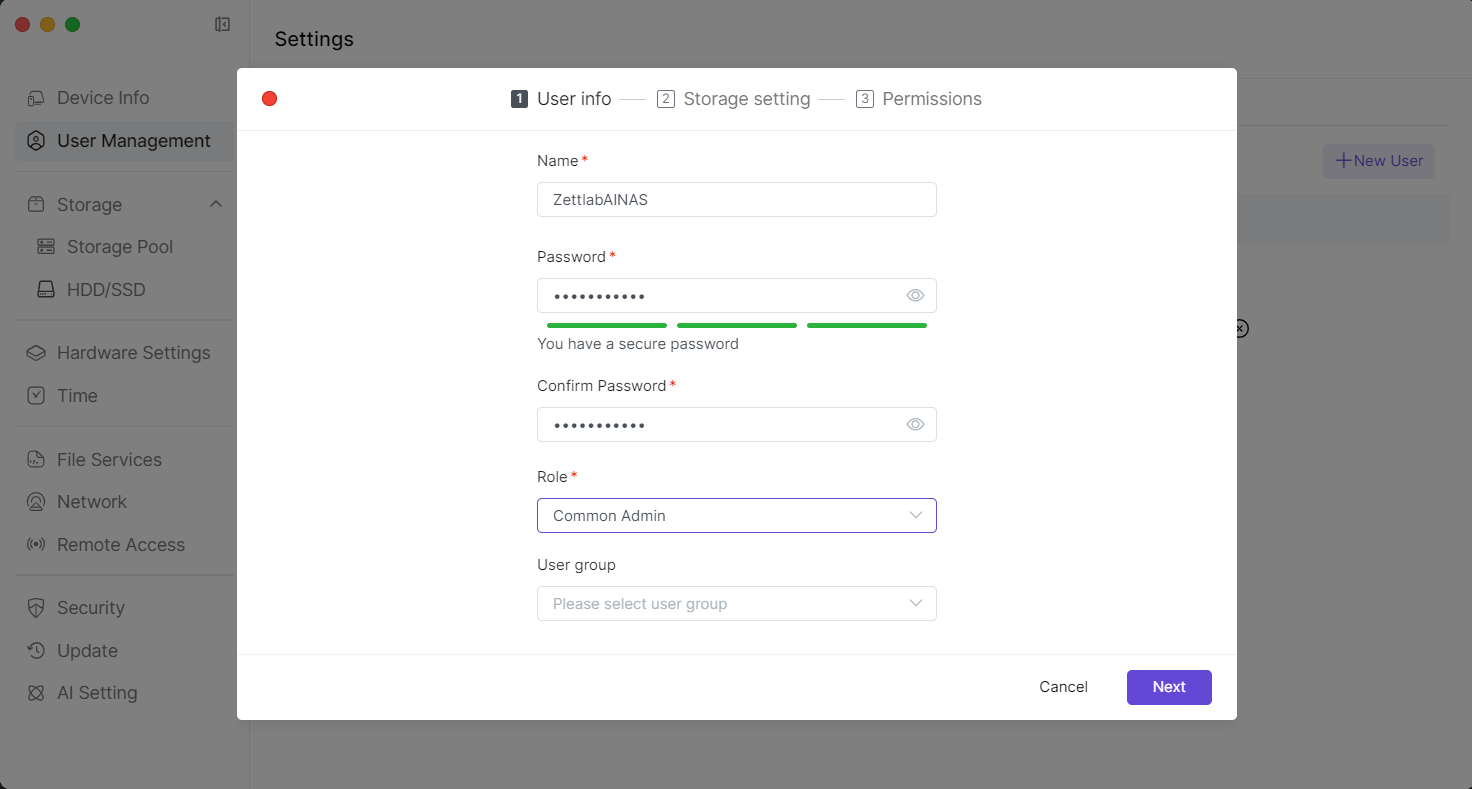Go to the Storage setting step
The width and height of the screenshot is (1472, 789).
click(734, 99)
